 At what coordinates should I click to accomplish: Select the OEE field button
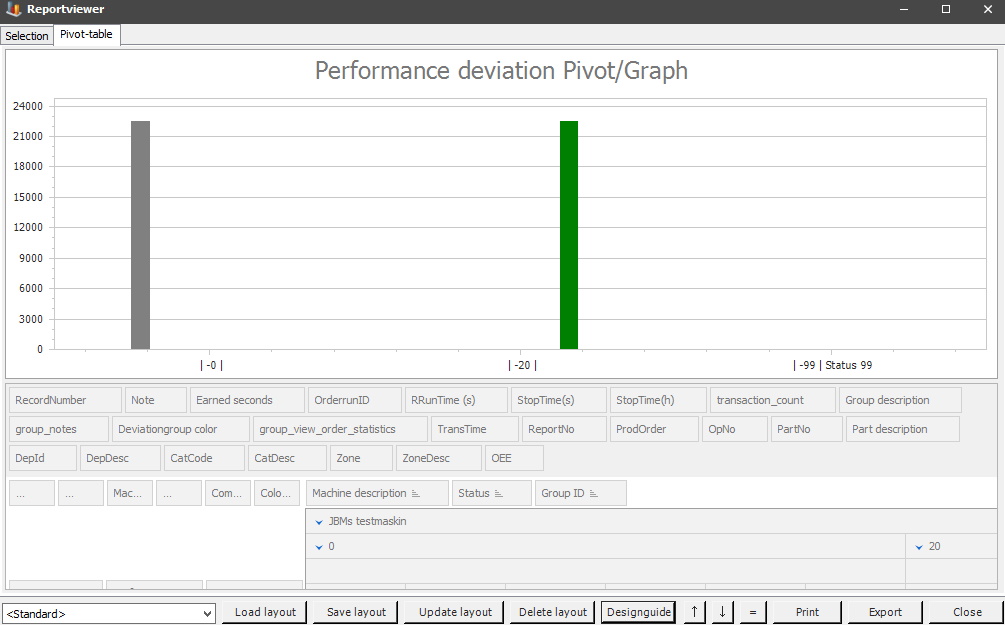click(514, 458)
